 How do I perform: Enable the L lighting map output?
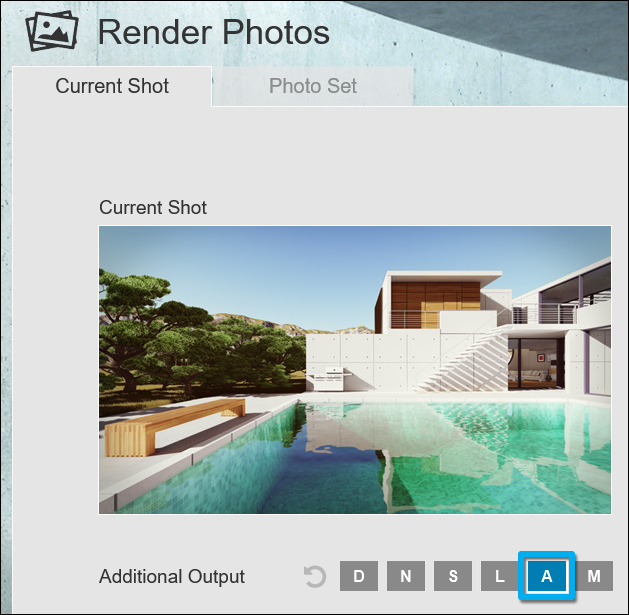pyautogui.click(x=500, y=576)
